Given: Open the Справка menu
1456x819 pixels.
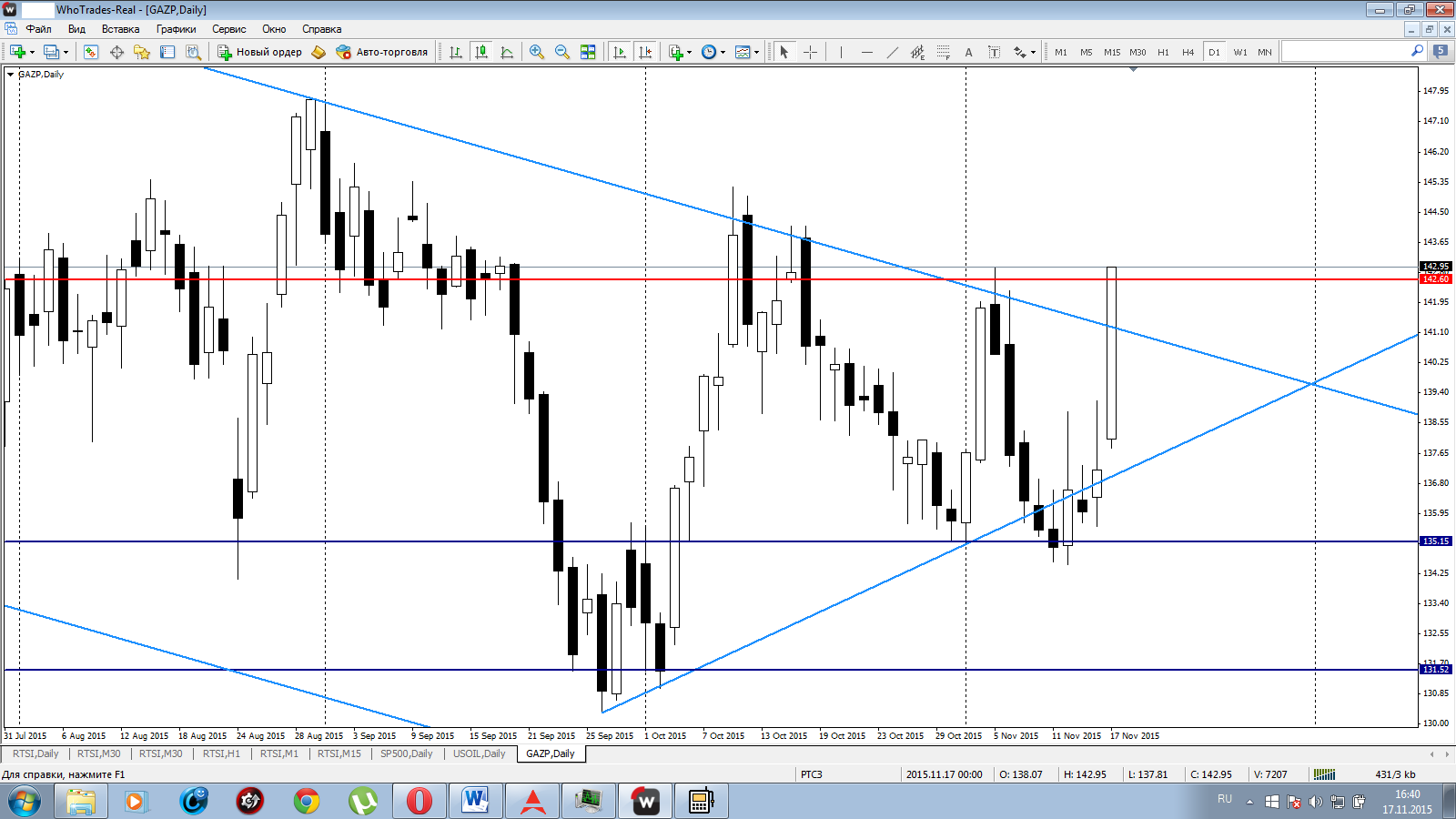Looking at the screenshot, I should coord(322,29).
